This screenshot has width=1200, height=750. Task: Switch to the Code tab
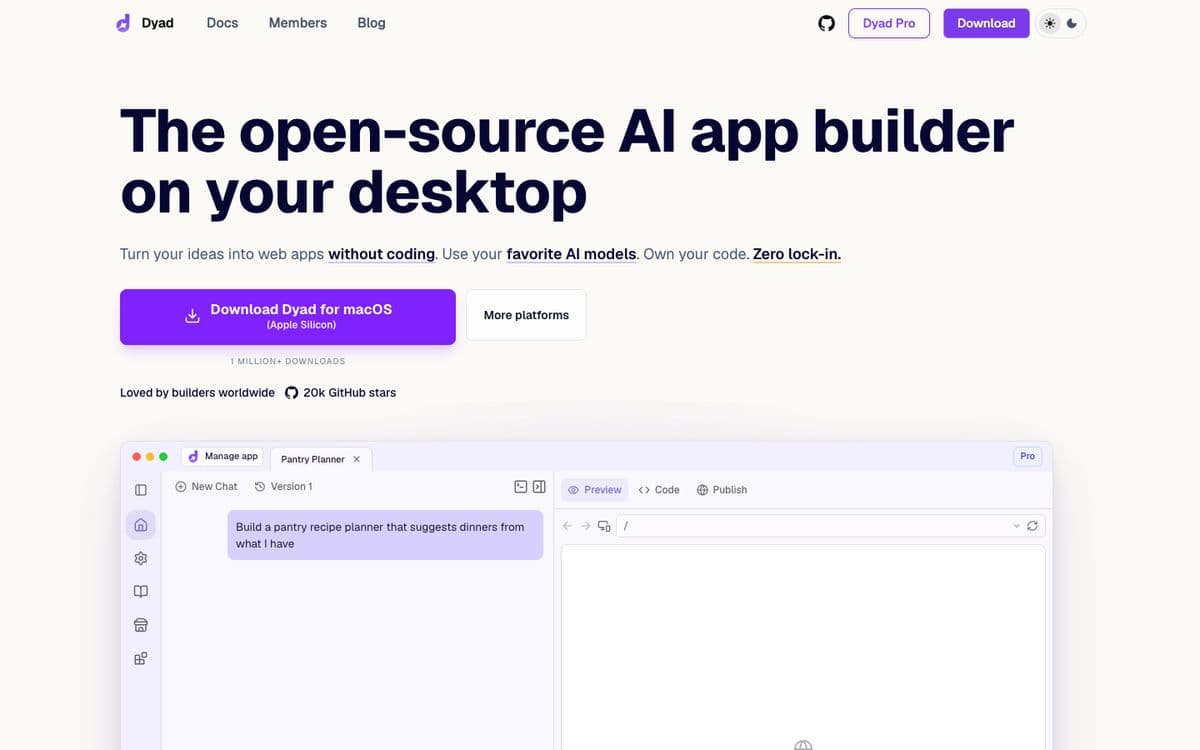coord(659,490)
